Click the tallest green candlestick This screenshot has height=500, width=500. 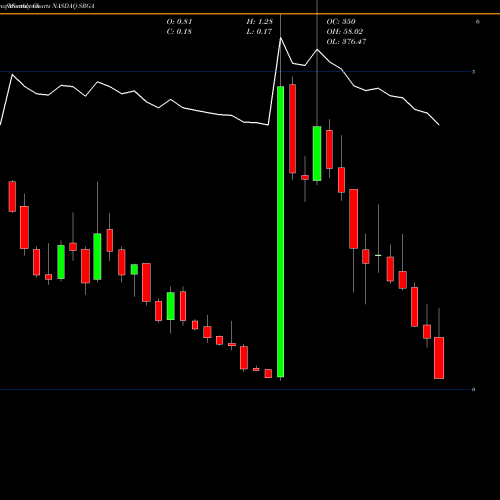point(281,232)
